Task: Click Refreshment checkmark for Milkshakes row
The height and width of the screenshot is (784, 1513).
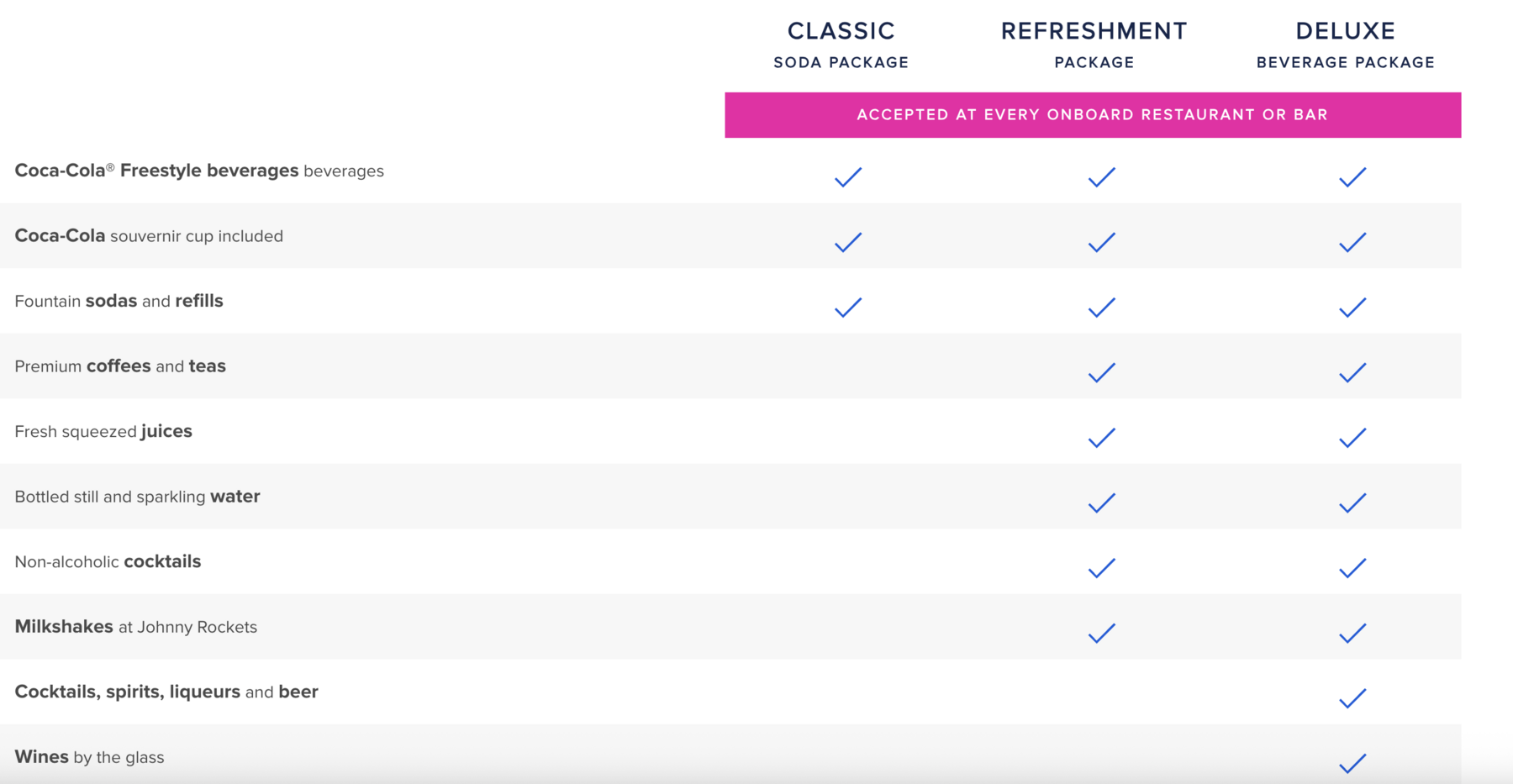Action: (1101, 634)
